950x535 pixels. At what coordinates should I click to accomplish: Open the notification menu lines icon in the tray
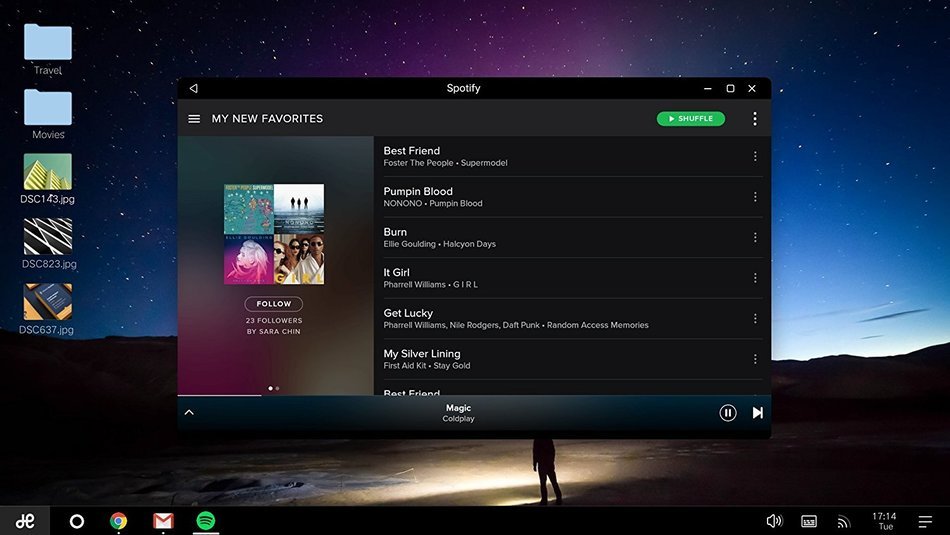(925, 522)
